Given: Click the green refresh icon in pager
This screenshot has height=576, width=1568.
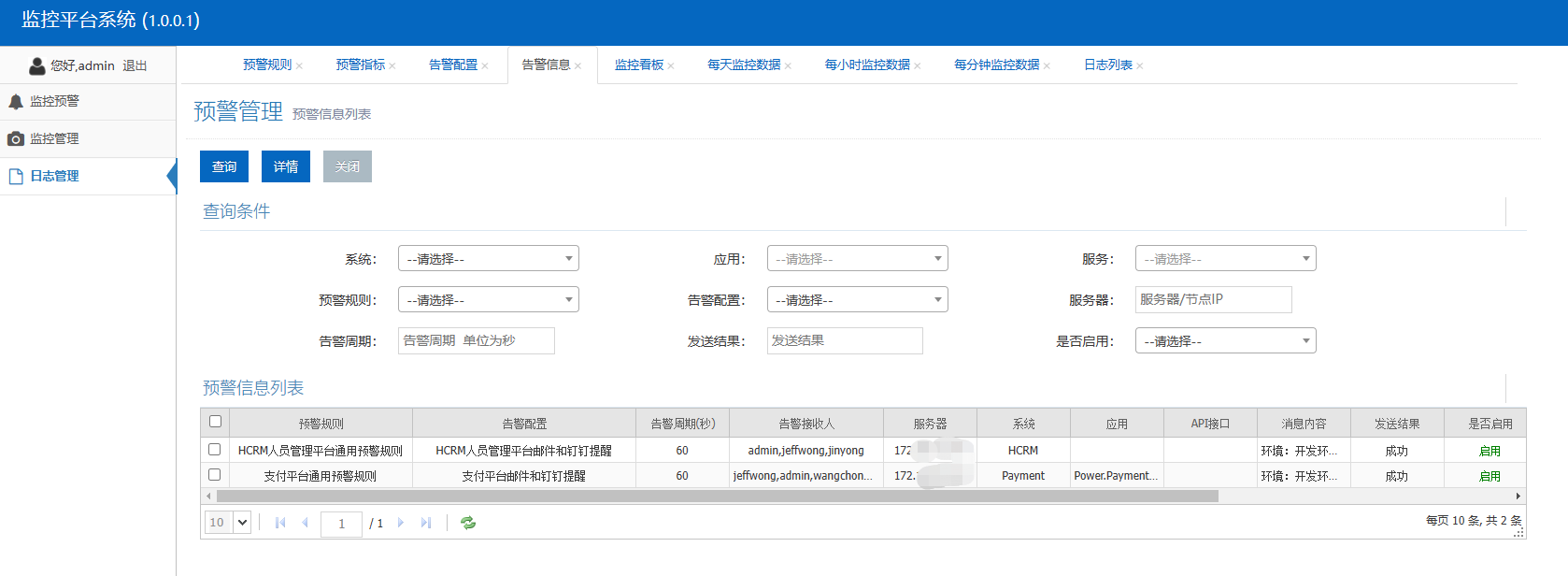Looking at the screenshot, I should point(468,523).
